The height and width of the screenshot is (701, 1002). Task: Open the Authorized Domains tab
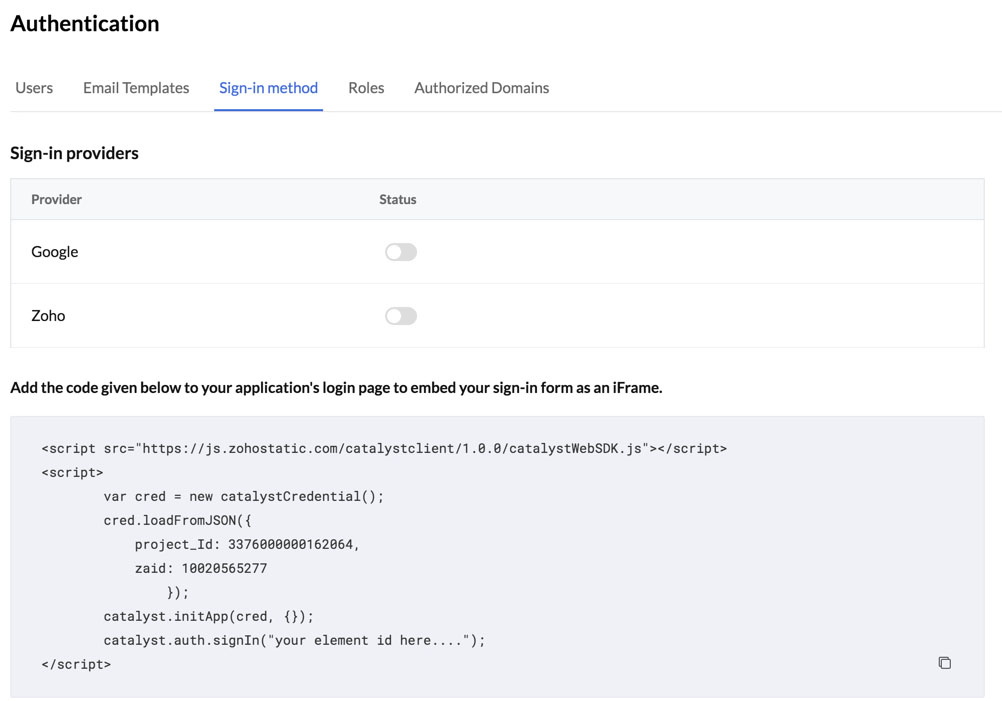pos(481,88)
